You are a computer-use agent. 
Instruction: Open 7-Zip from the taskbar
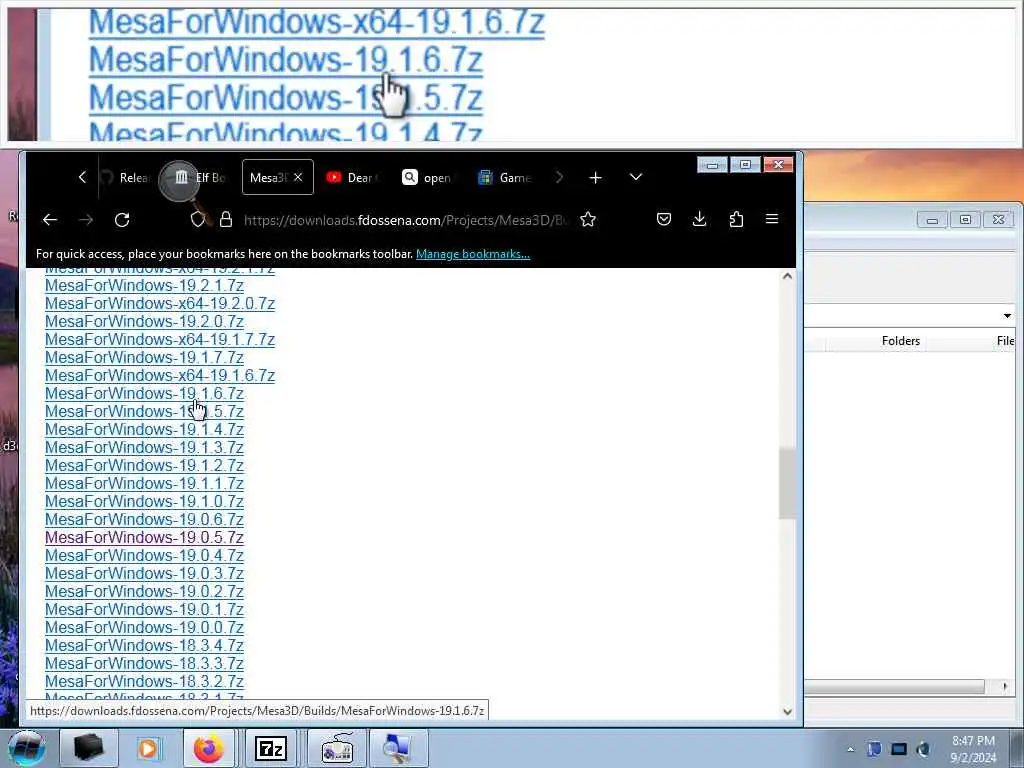click(271, 748)
